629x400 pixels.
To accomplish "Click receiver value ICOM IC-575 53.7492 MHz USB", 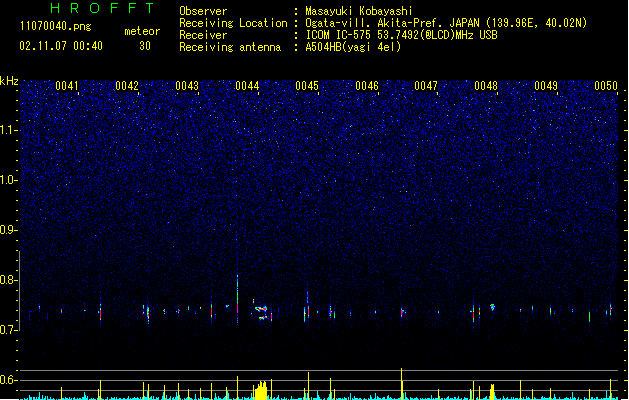I will (402, 35).
